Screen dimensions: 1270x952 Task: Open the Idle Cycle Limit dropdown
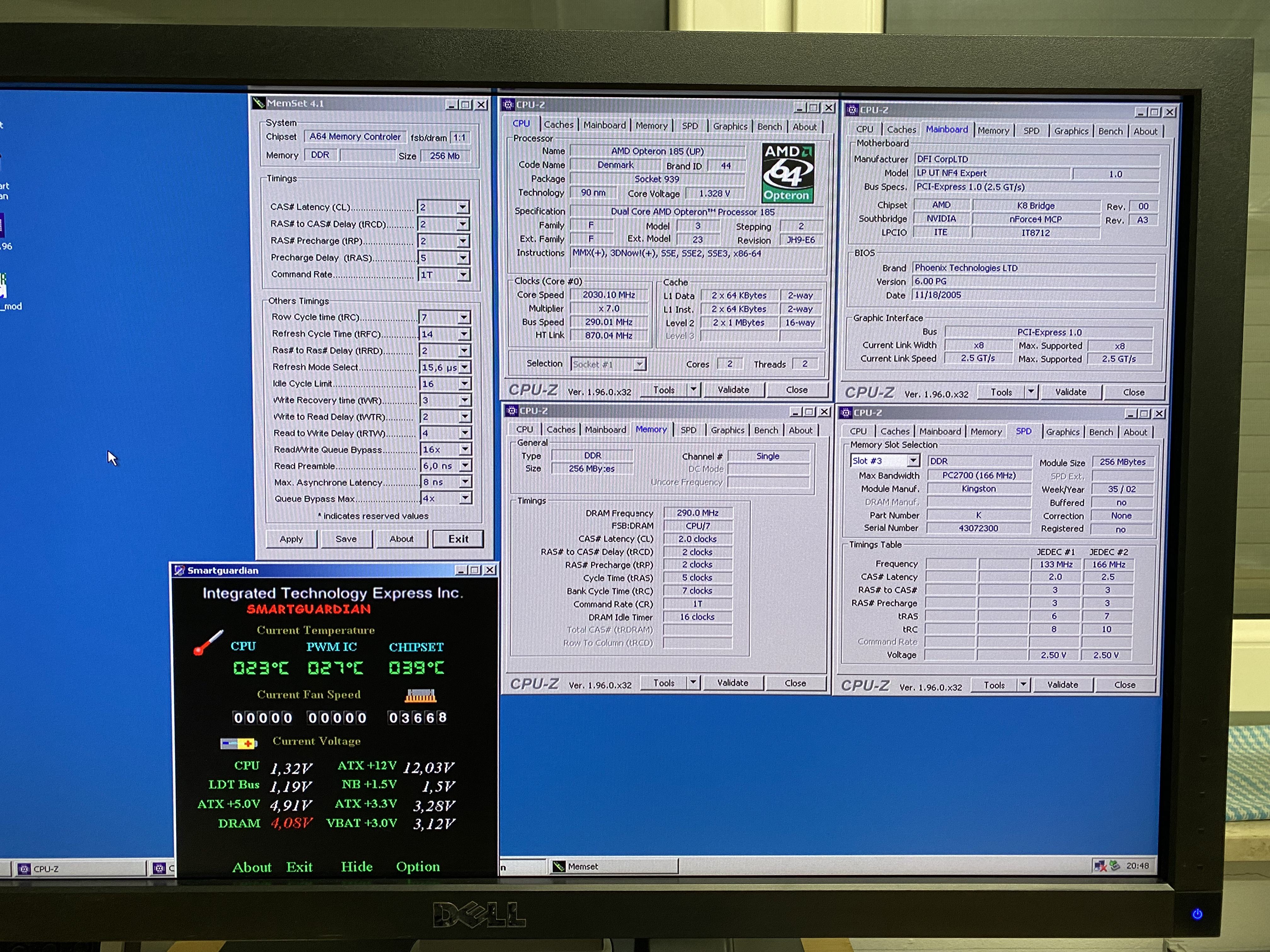click(465, 383)
